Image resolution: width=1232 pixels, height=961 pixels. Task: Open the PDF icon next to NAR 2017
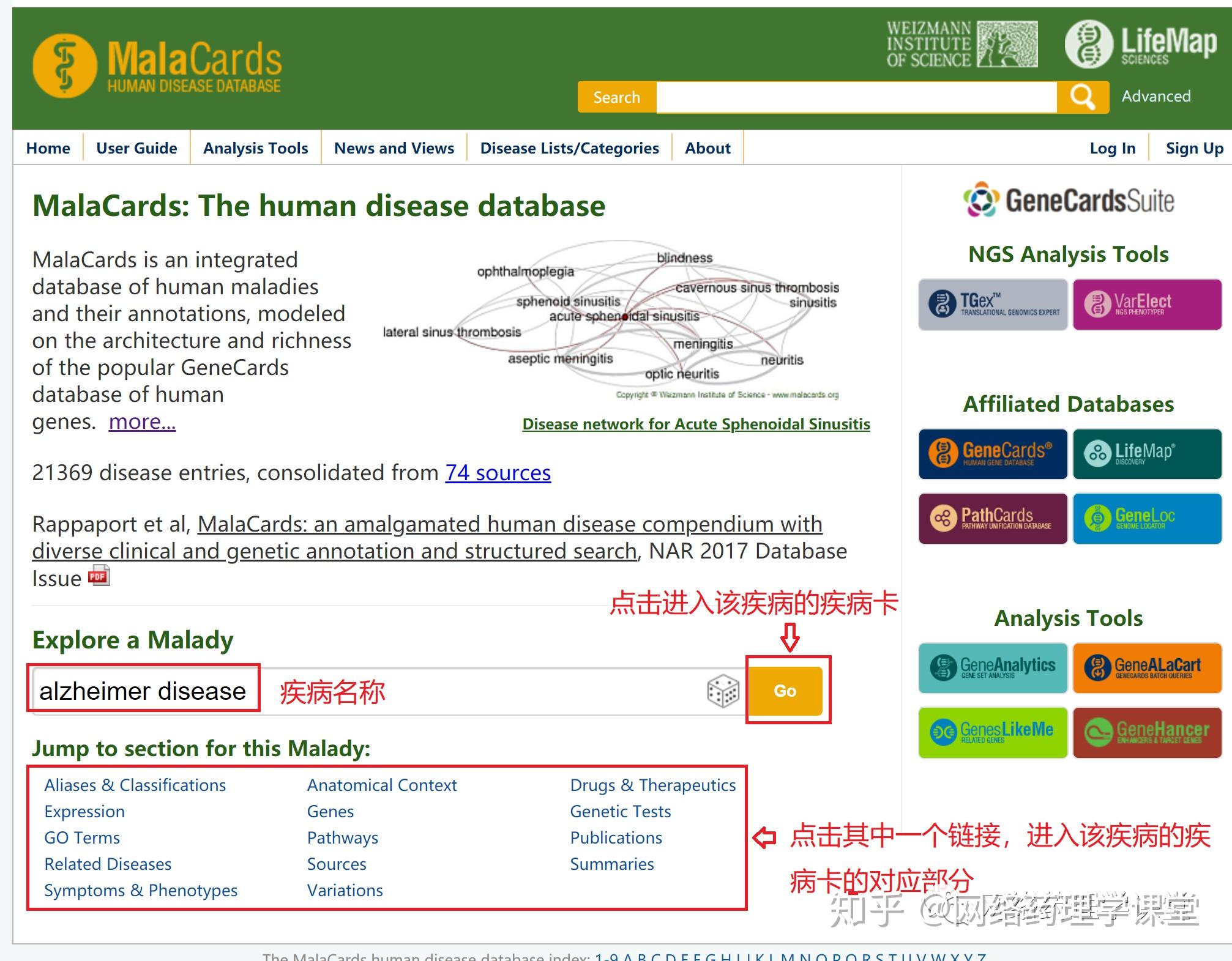[x=99, y=576]
